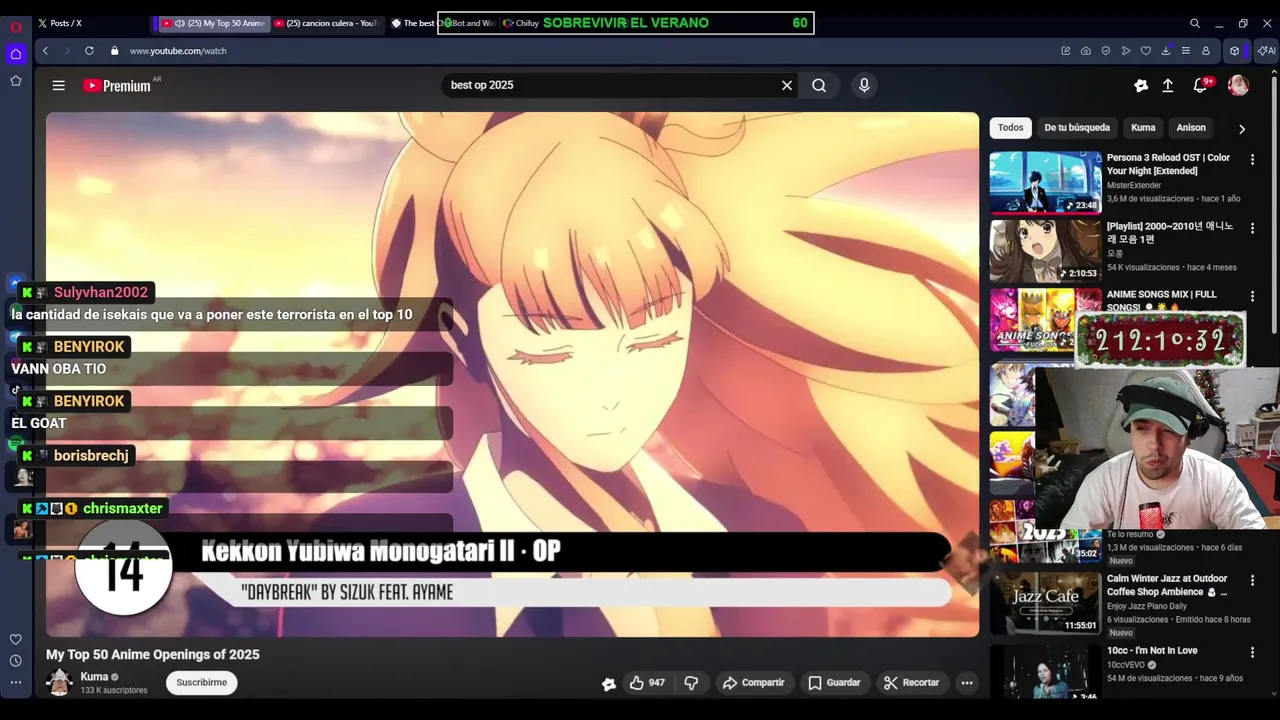Open the pinboards heart icon in the toolbar
The height and width of the screenshot is (720, 1280).
(x=1146, y=51)
